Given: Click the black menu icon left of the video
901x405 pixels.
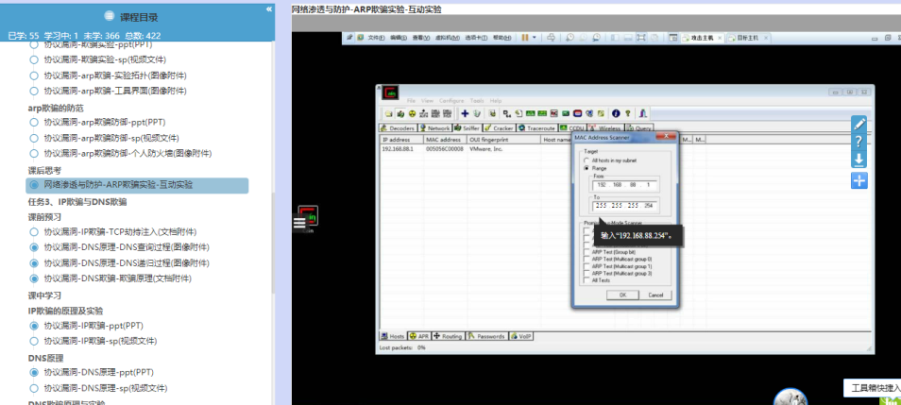Looking at the screenshot, I should pyautogui.click(x=298, y=224).
